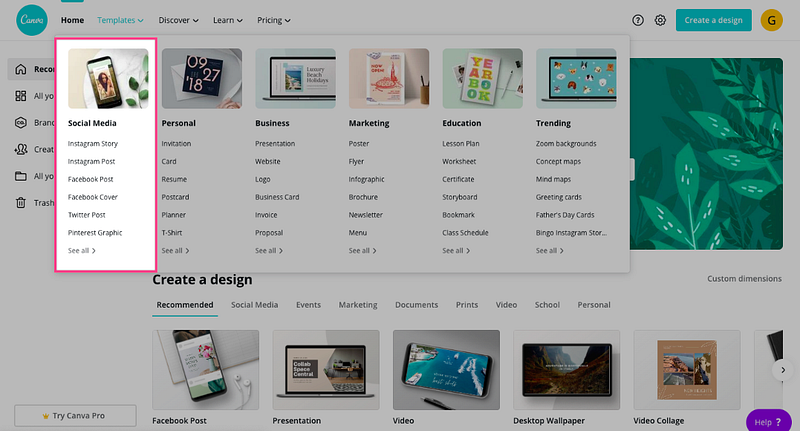Screen dimensions: 800x431
Task: See all Personal templates
Action: pos(175,250)
